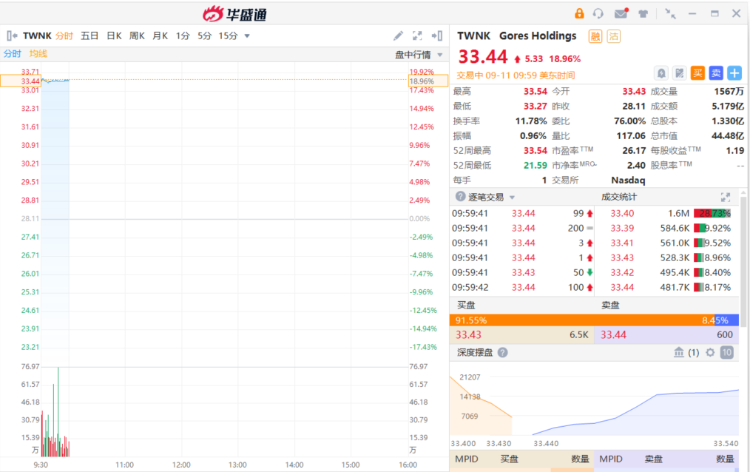Click the 市盈率 value 26.17
The image size is (750, 472).
pos(634,151)
